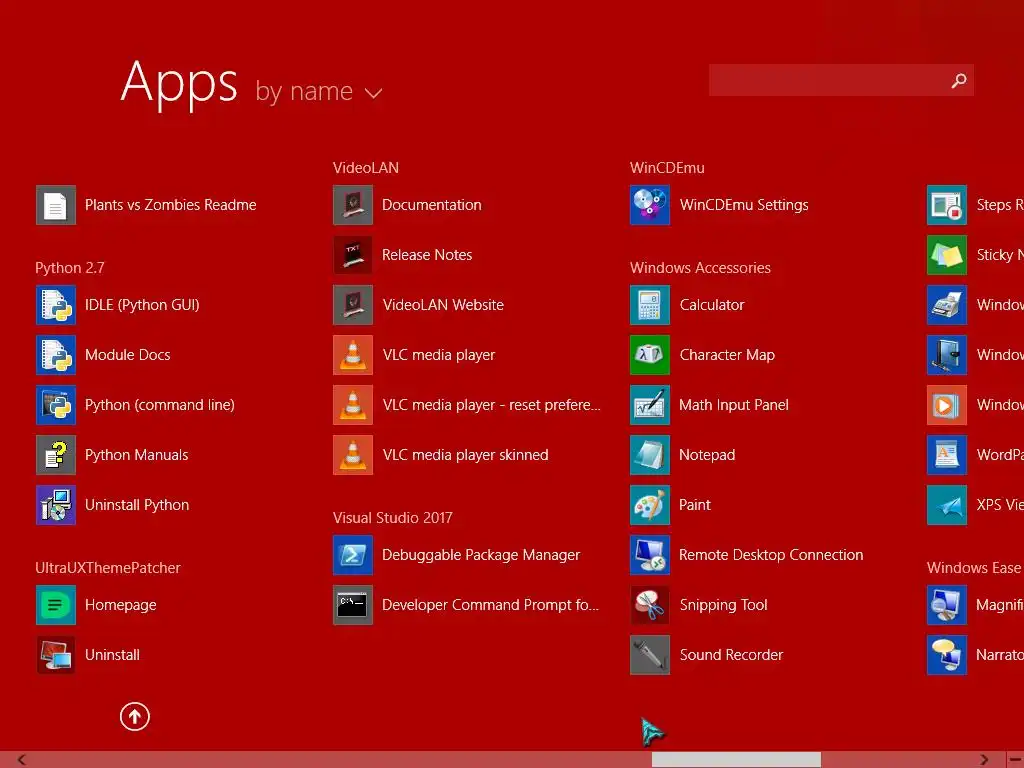Viewport: 1024px width, 768px height.
Task: Open Plants vs Zombies Readme file icon
Action: [56, 205]
